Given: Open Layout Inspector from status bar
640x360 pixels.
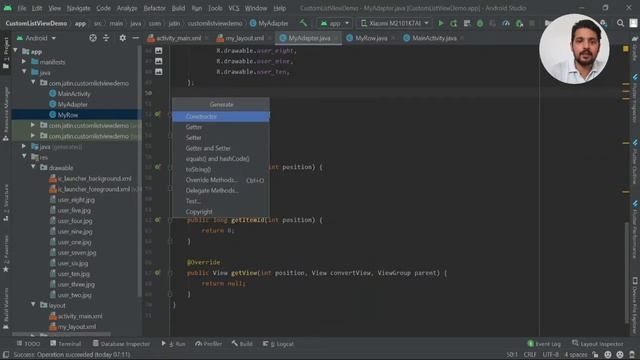Looking at the screenshot, I should tap(598, 344).
